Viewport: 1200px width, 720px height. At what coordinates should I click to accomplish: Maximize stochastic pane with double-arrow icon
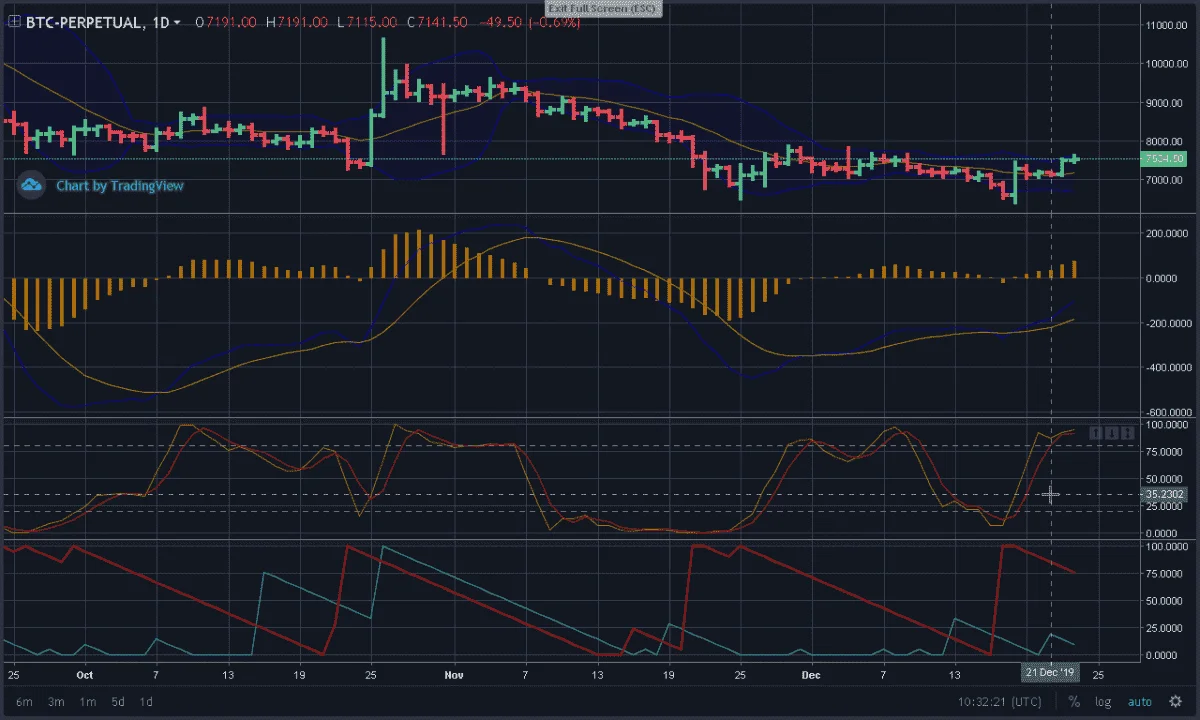[1127, 432]
